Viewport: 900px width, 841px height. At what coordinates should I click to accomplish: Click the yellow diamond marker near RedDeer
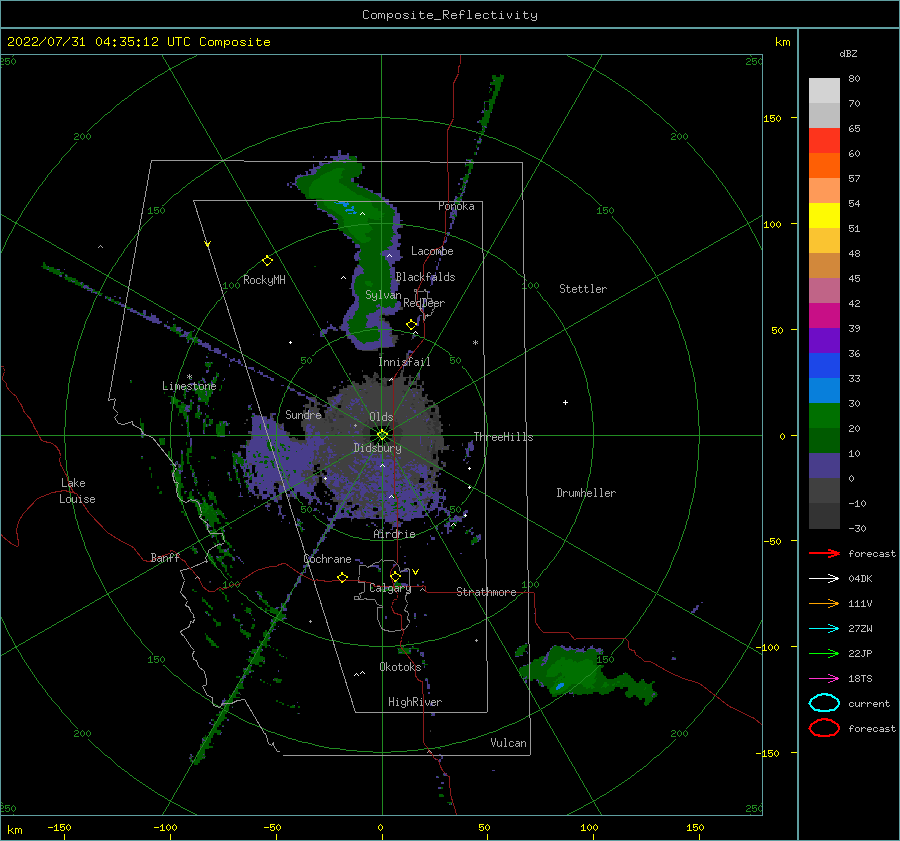(411, 325)
